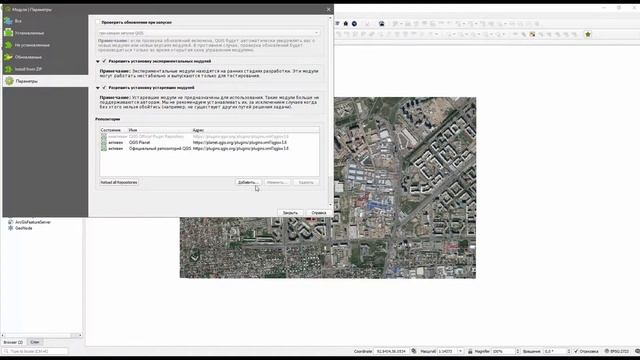Image resolution: width=640 pixels, height=360 pixels.
Task: Click the Добавить repository button
Action: [248, 182]
